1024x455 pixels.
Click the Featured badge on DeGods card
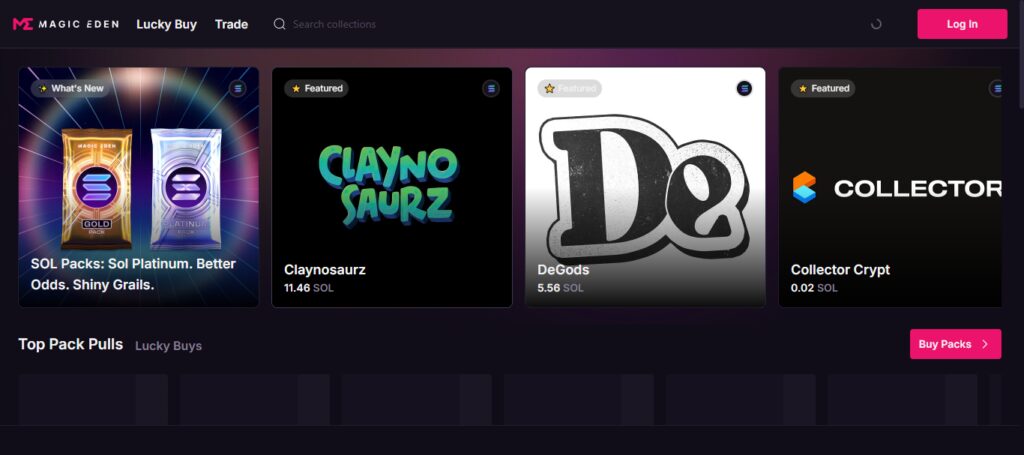[x=569, y=88]
